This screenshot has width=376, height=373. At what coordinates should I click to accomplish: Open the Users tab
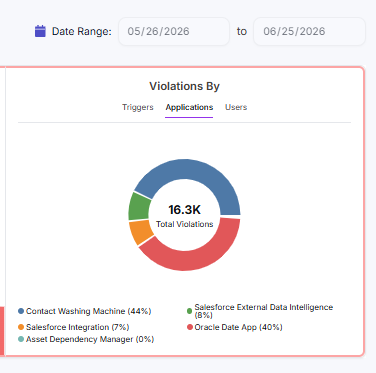click(236, 107)
